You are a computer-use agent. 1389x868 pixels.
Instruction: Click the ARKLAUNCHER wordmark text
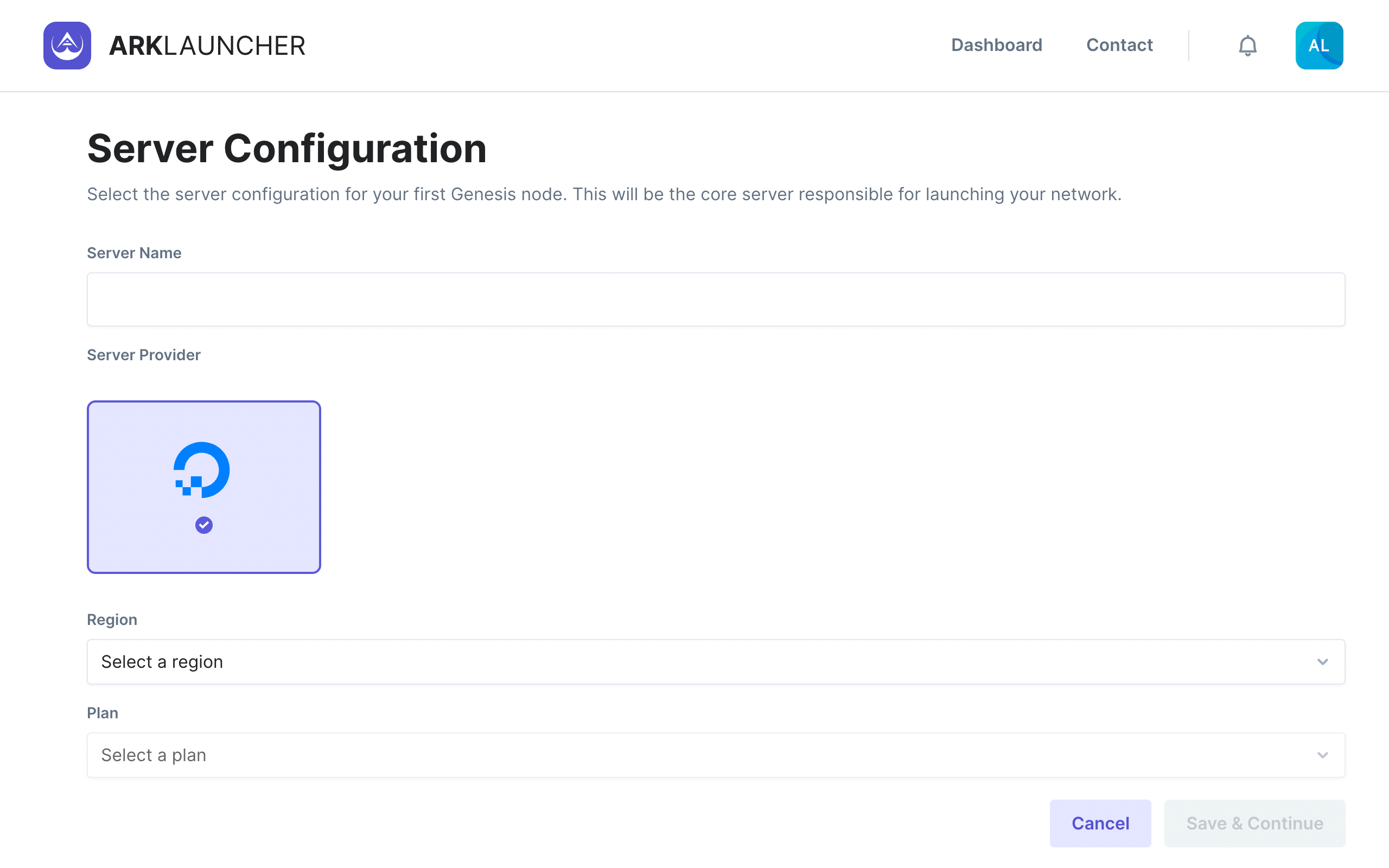point(207,46)
